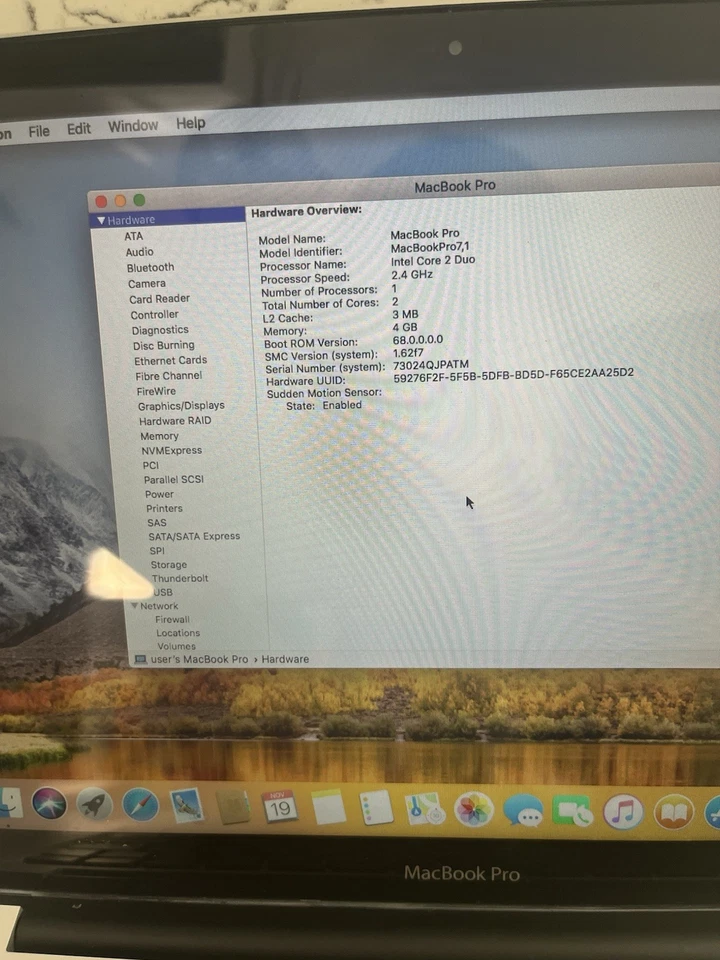Launch Safari from the Dock
Image resolution: width=720 pixels, height=960 pixels.
tap(140, 804)
